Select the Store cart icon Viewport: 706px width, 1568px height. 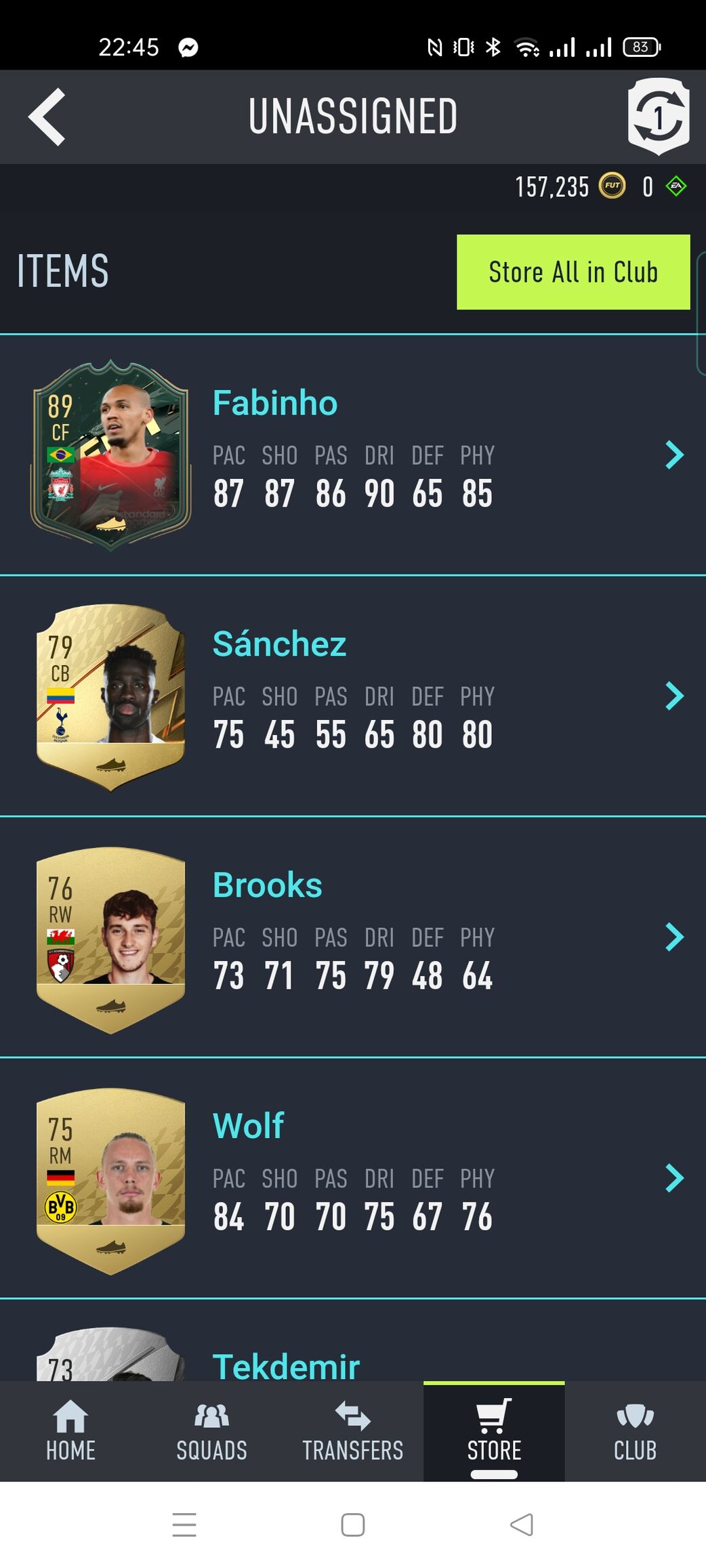click(x=494, y=1416)
